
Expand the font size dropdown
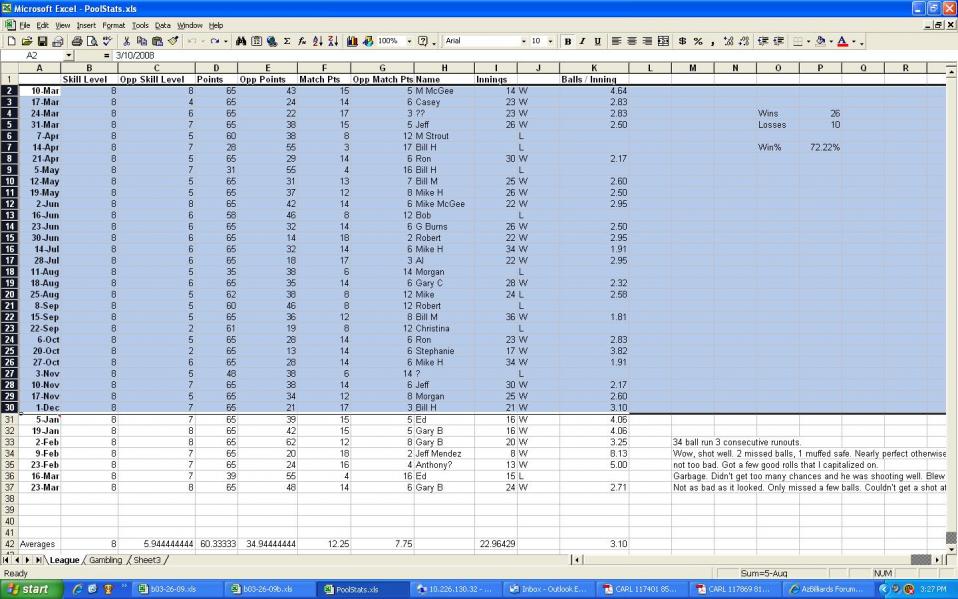[549, 41]
